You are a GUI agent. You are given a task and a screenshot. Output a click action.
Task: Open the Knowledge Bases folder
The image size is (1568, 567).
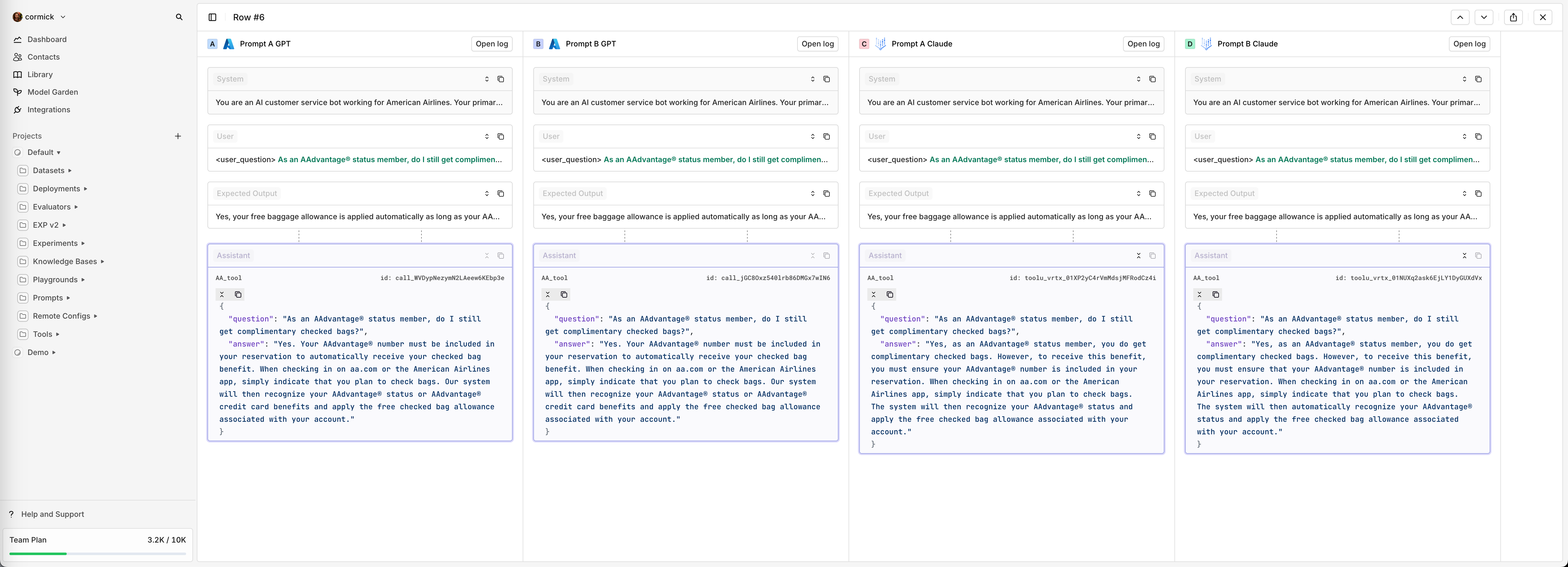tap(65, 262)
